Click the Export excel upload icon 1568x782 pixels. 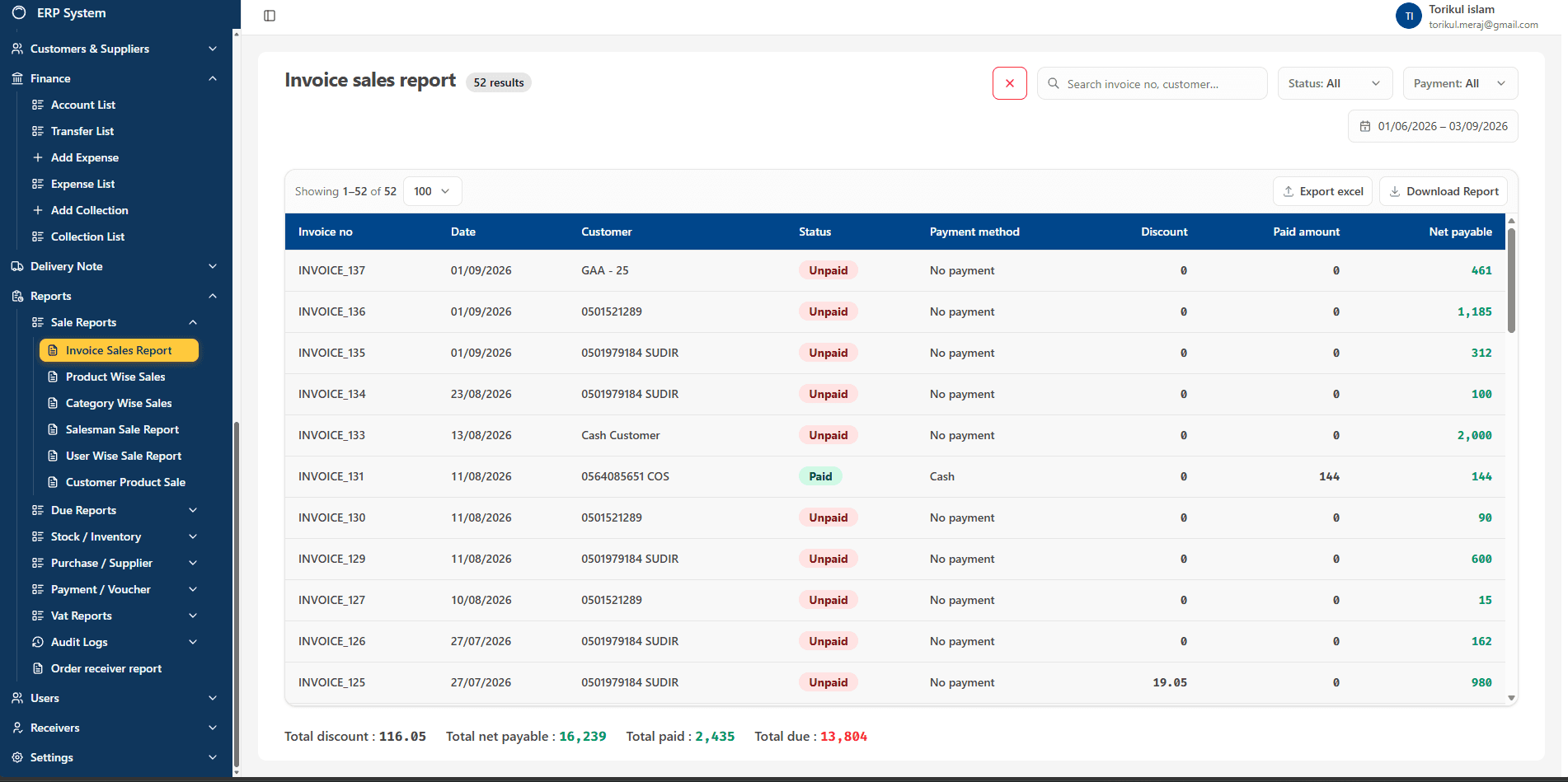1289,191
